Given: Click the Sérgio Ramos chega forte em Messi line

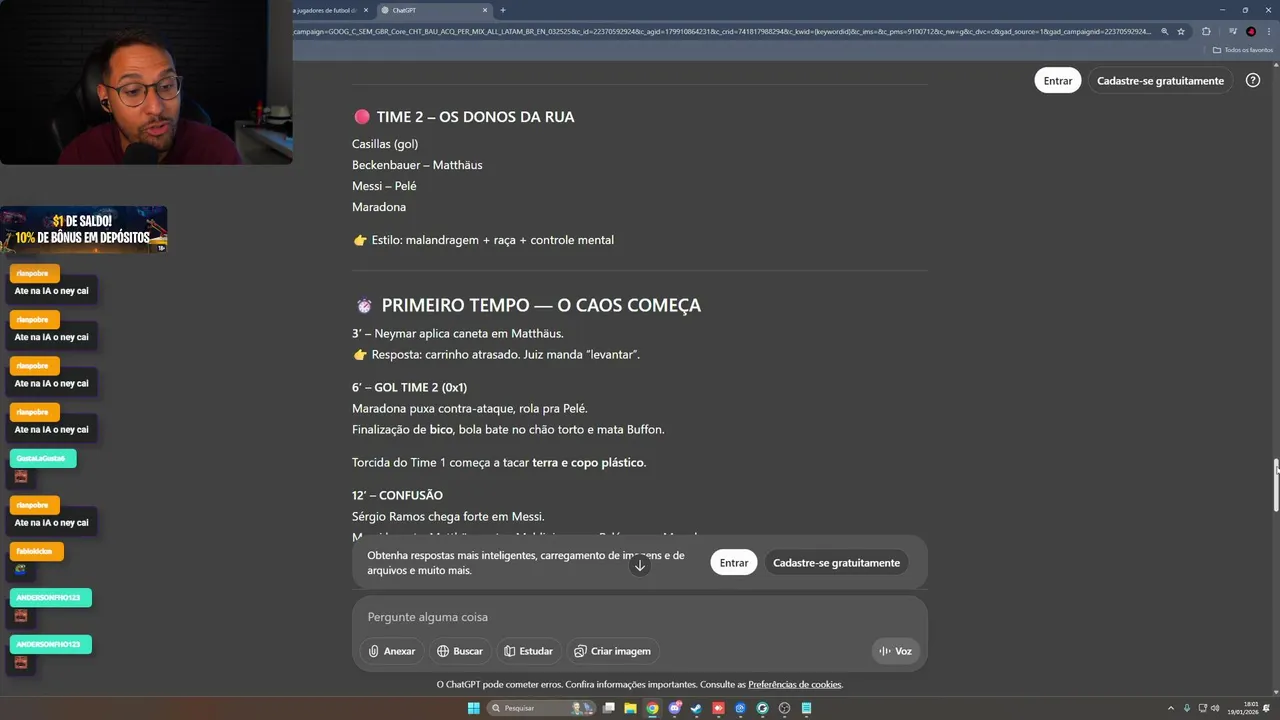Looking at the screenshot, I should pos(448,516).
